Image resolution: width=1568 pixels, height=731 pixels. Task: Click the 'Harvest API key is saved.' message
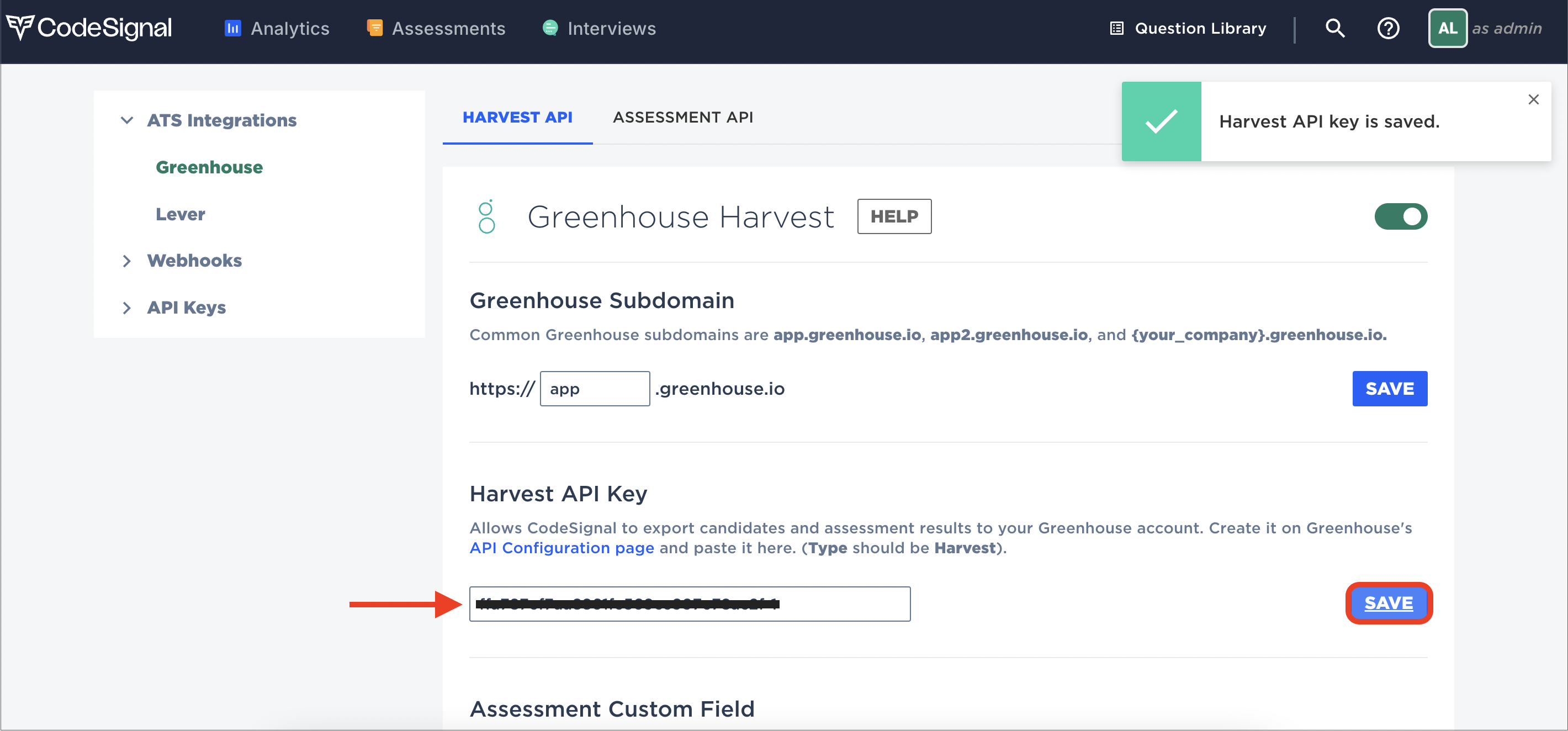[1329, 121]
